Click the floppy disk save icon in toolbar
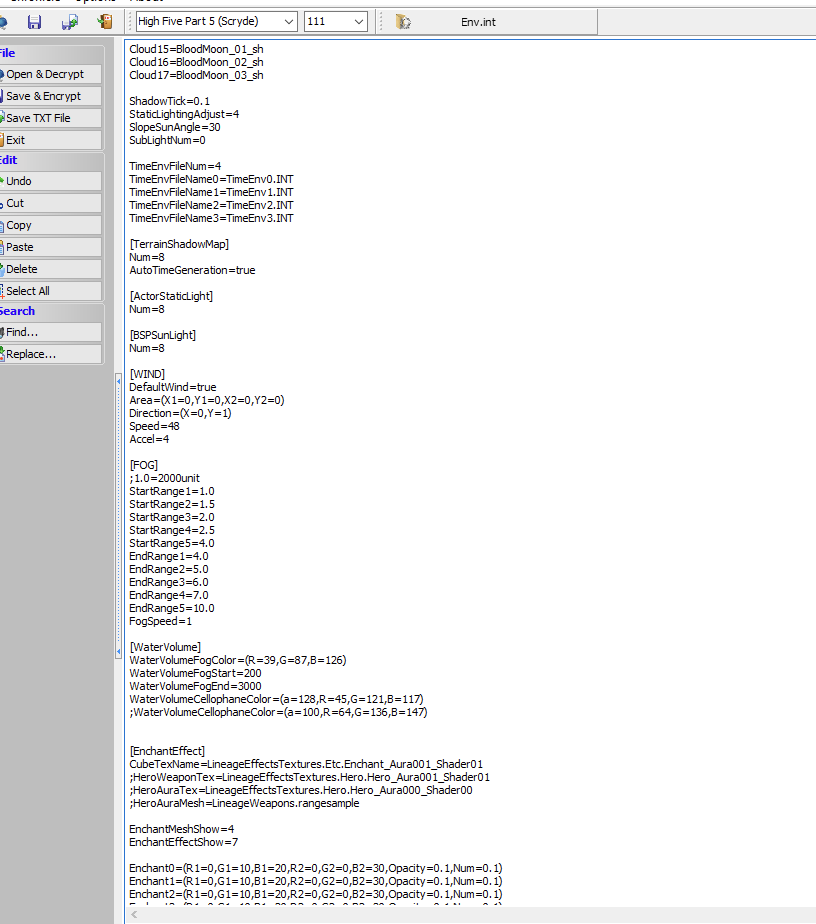Image resolution: width=816 pixels, height=924 pixels. point(35,22)
